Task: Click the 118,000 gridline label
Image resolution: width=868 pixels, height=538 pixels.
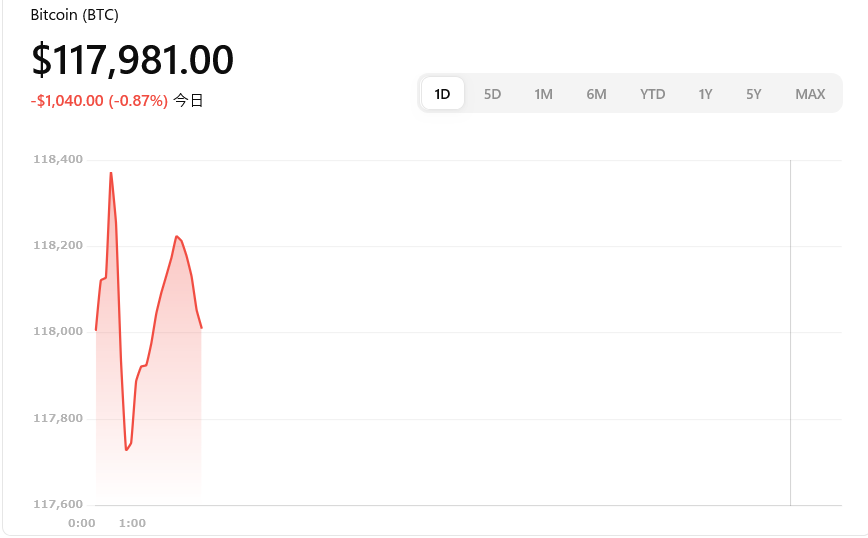Action: [58, 332]
